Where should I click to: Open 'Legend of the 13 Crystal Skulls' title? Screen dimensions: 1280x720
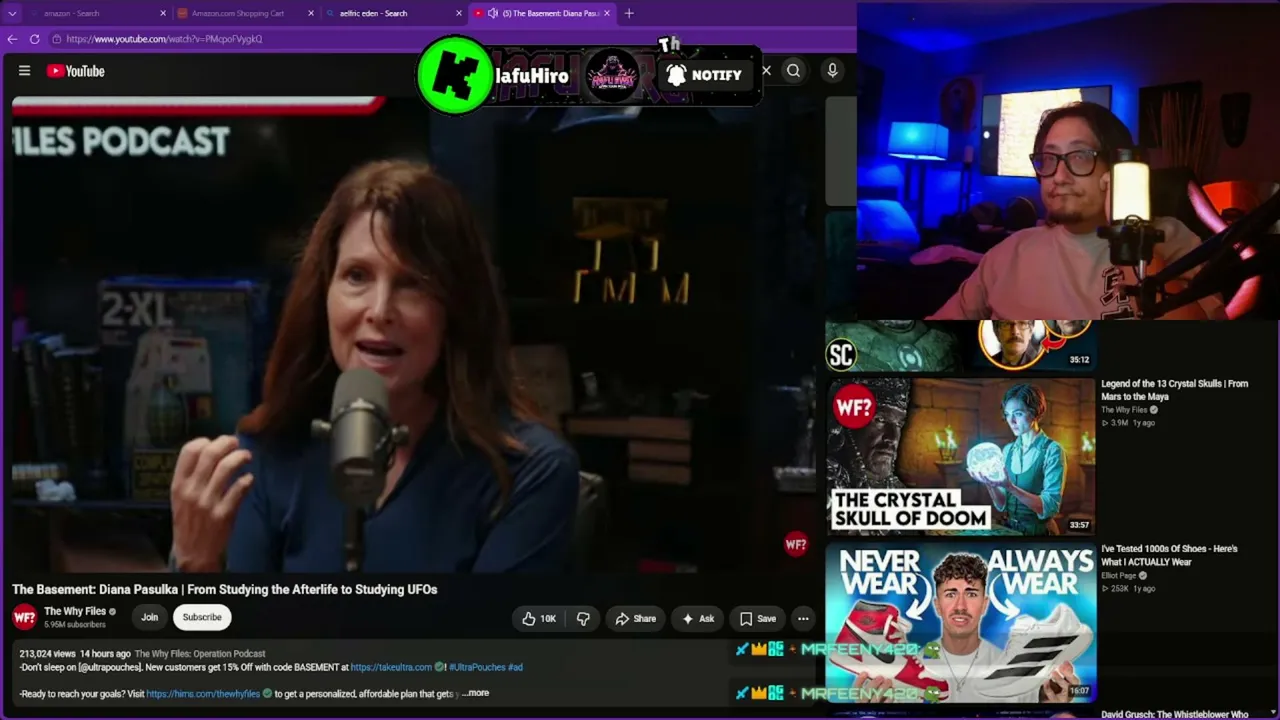pyautogui.click(x=1174, y=390)
